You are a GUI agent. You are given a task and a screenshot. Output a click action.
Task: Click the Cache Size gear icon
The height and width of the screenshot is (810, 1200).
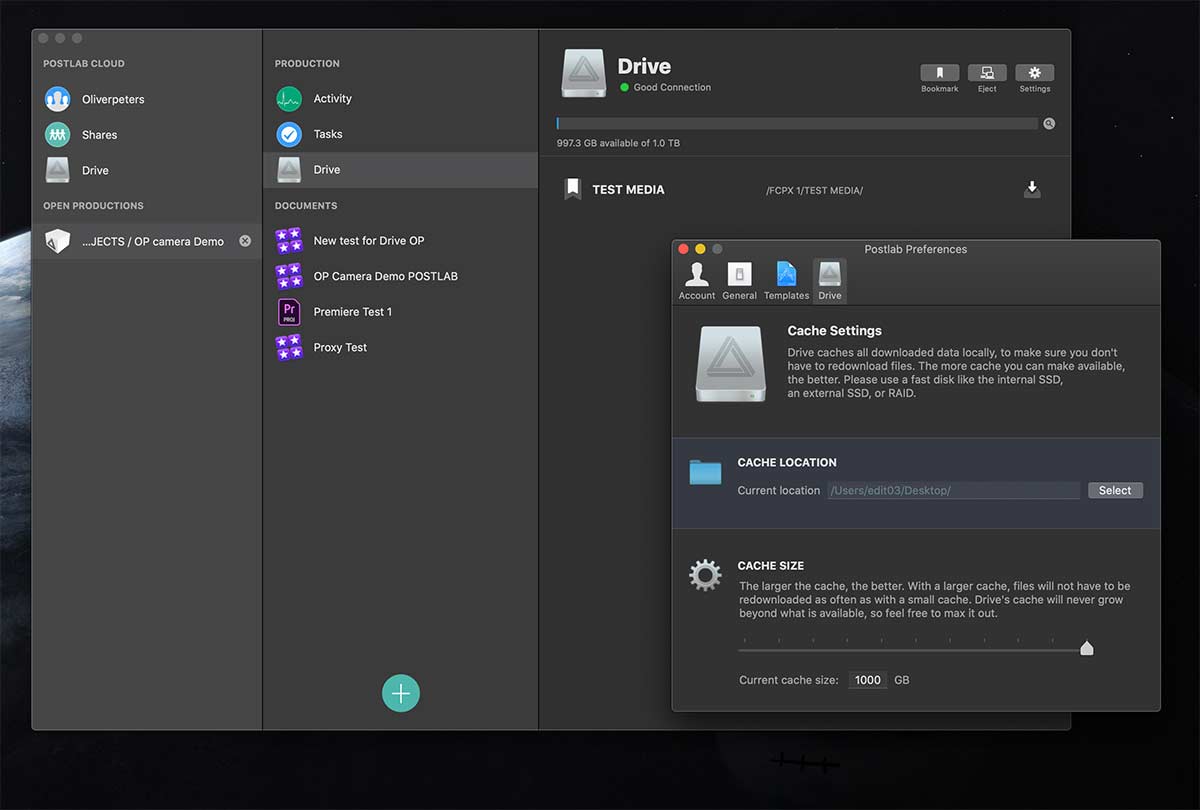(x=705, y=575)
